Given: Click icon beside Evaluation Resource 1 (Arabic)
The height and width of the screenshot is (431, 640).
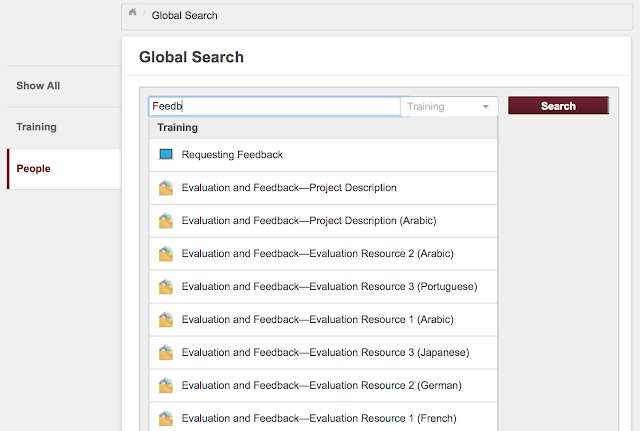Looking at the screenshot, I should pos(166,320).
